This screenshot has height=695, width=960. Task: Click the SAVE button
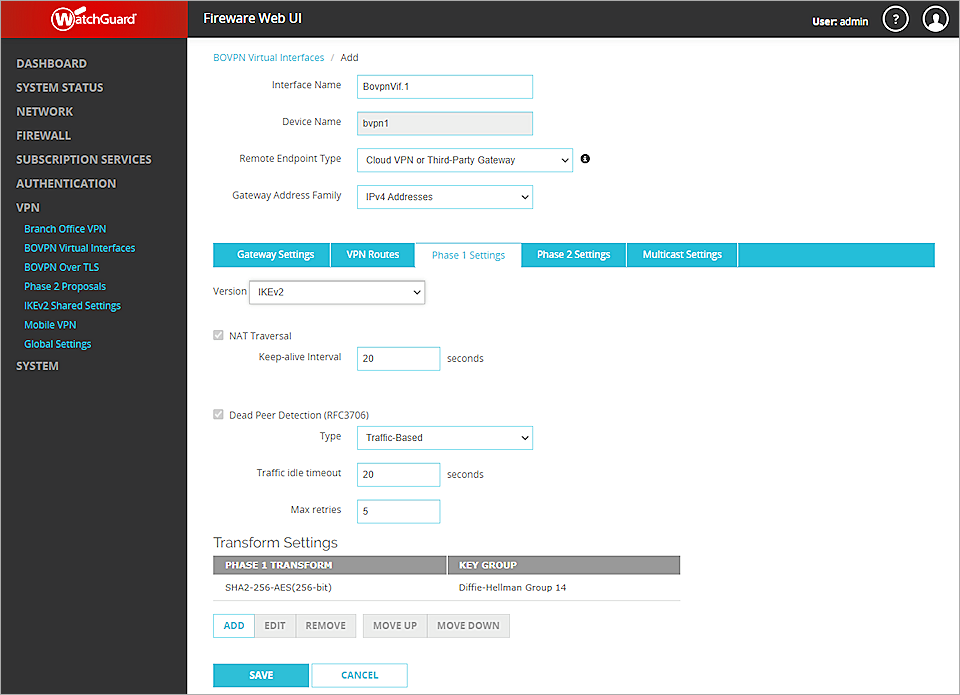click(260, 675)
